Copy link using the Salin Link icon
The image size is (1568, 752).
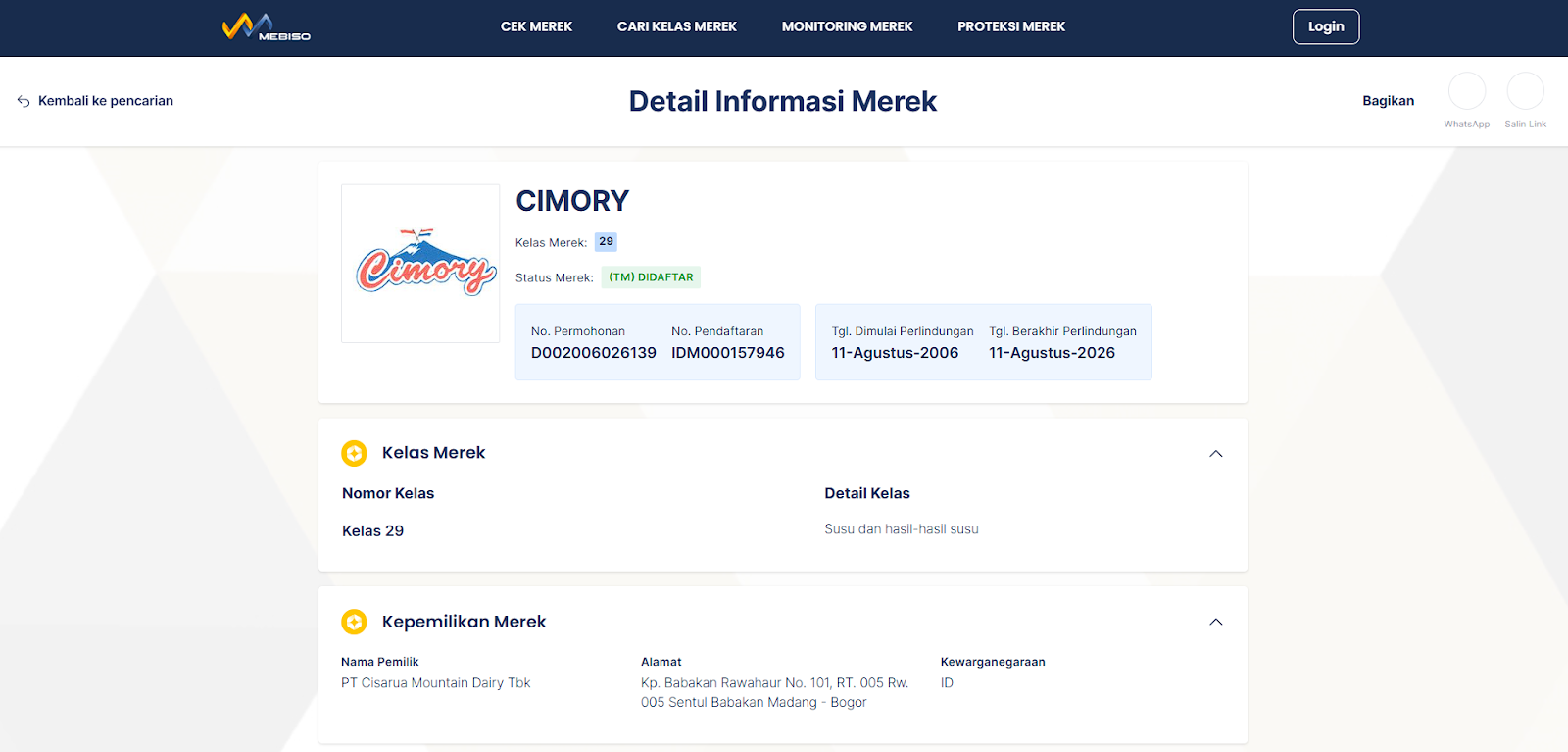tap(1526, 91)
